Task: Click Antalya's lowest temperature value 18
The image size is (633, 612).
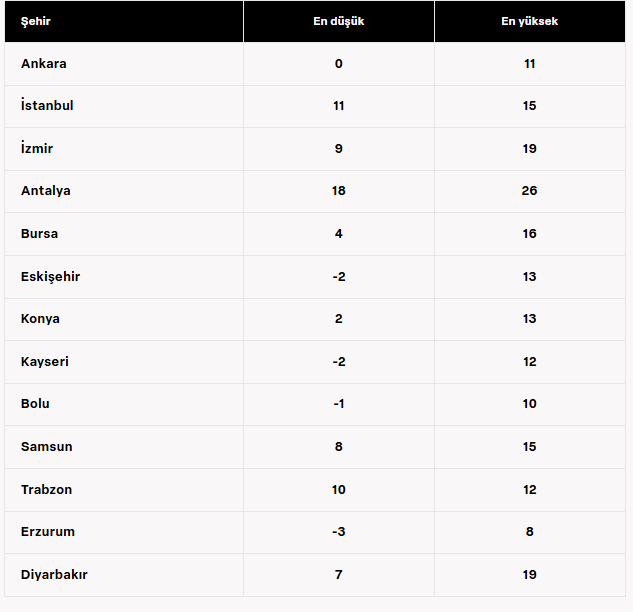Action: coord(338,191)
